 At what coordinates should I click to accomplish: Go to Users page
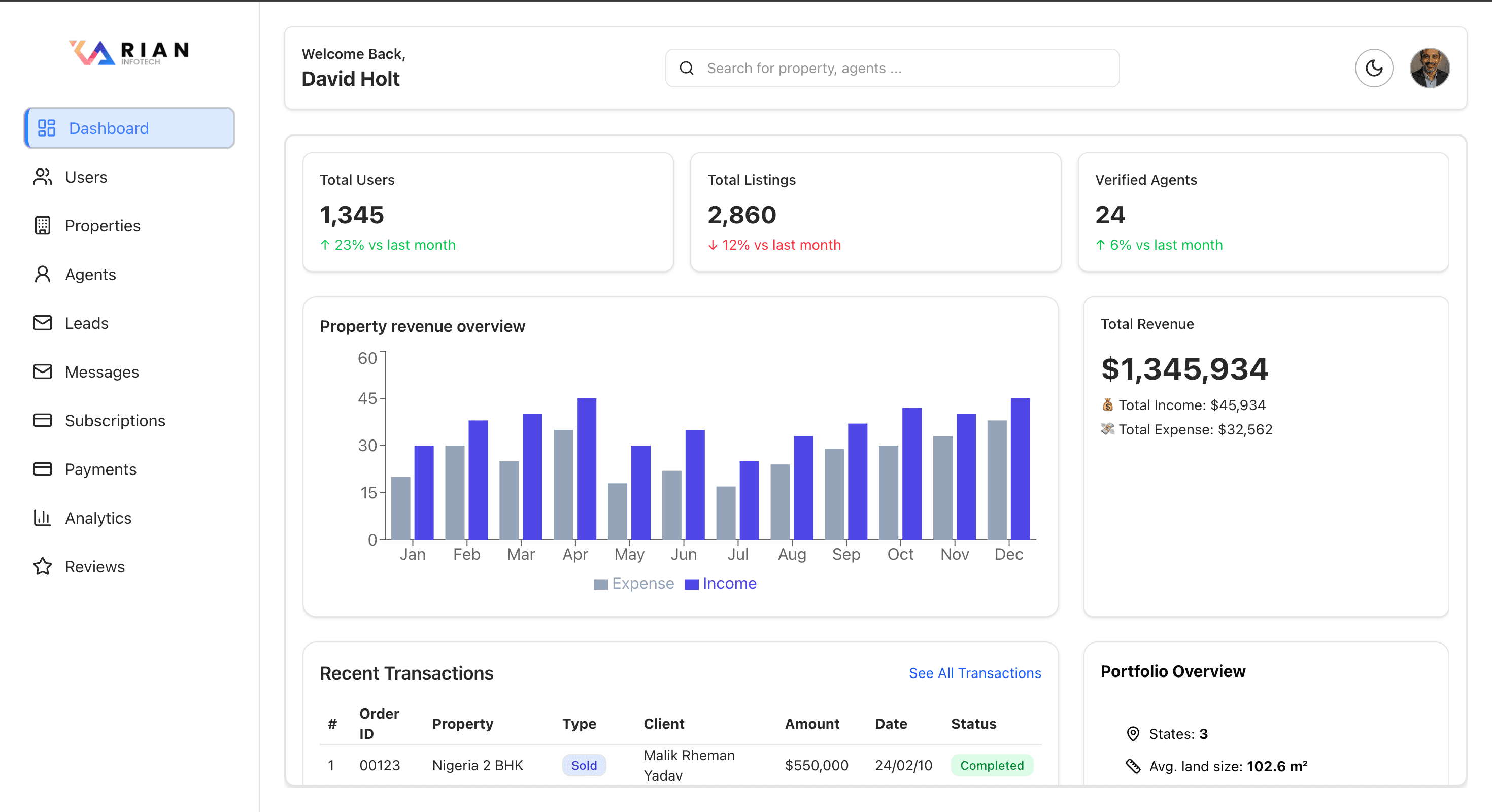[130, 177]
